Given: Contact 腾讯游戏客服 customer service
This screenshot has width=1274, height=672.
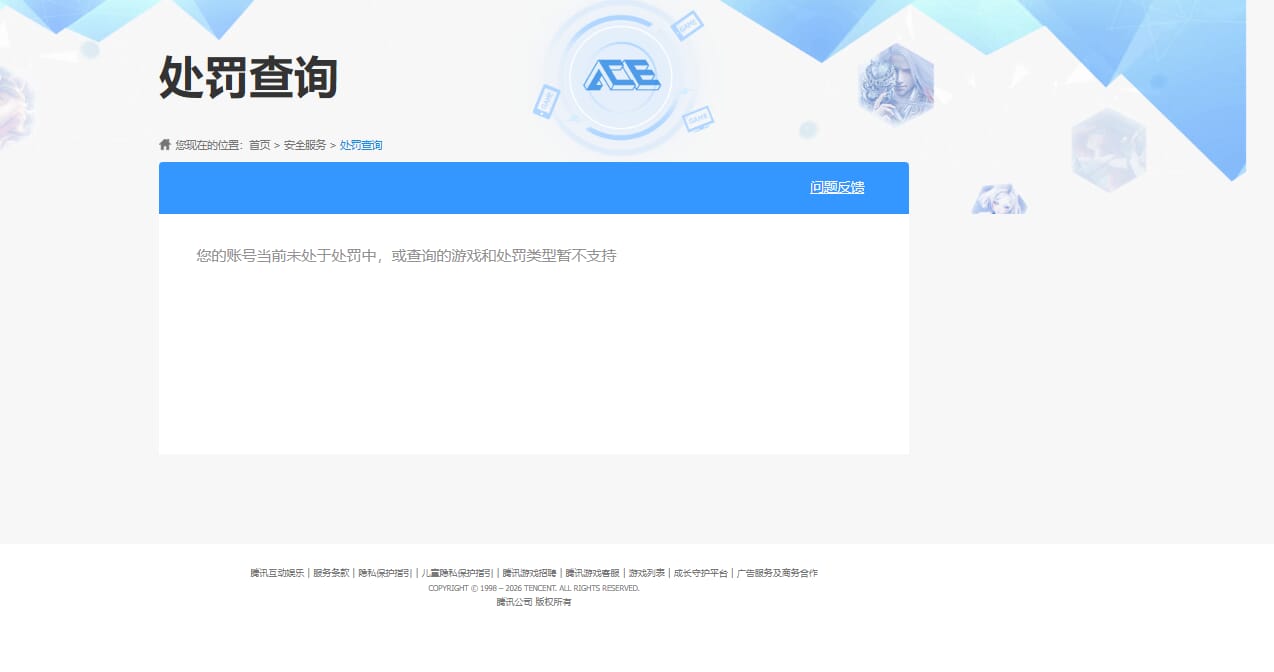Looking at the screenshot, I should tap(592, 572).
